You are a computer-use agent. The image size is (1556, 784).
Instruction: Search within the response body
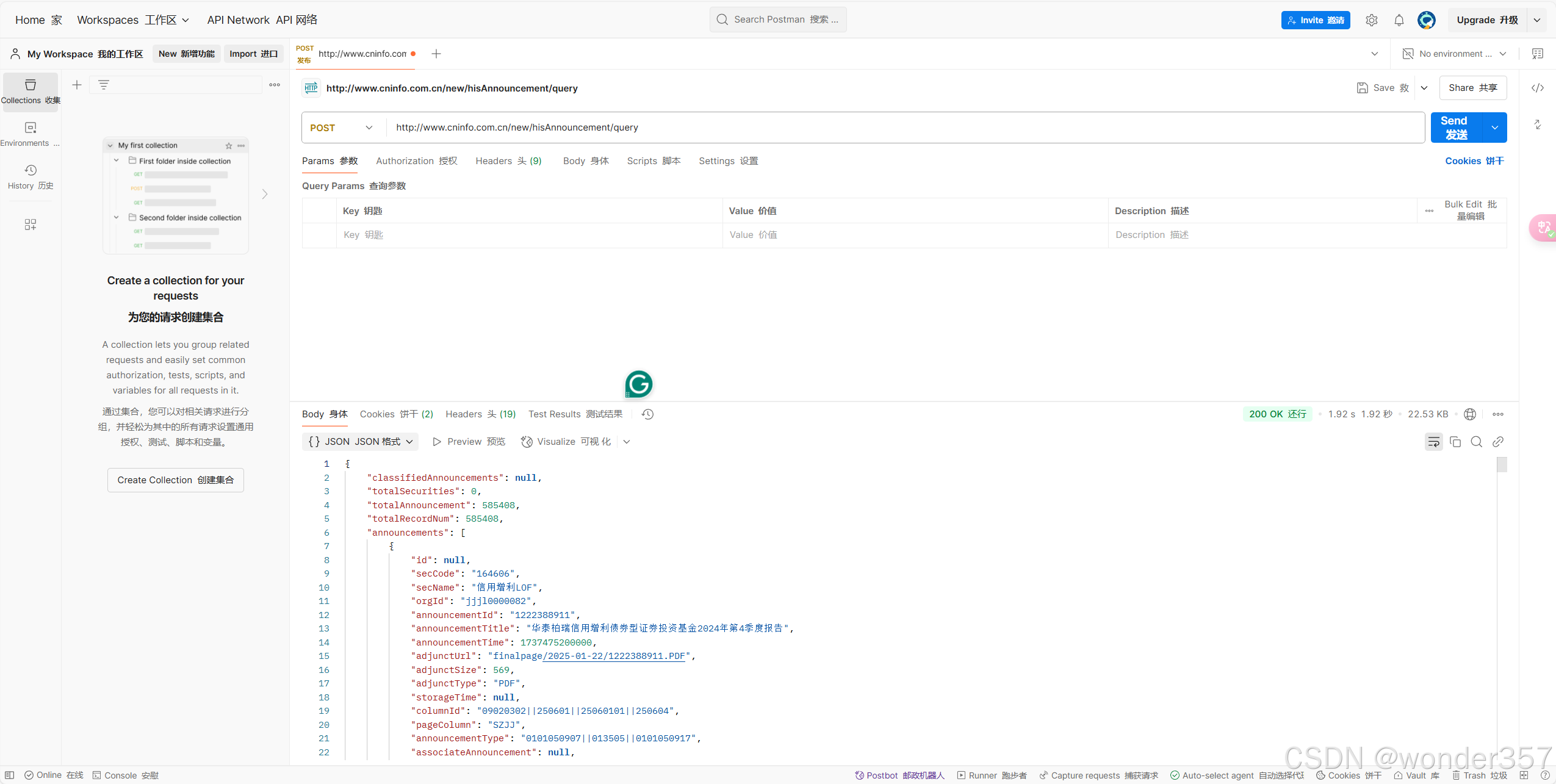pos(1476,442)
